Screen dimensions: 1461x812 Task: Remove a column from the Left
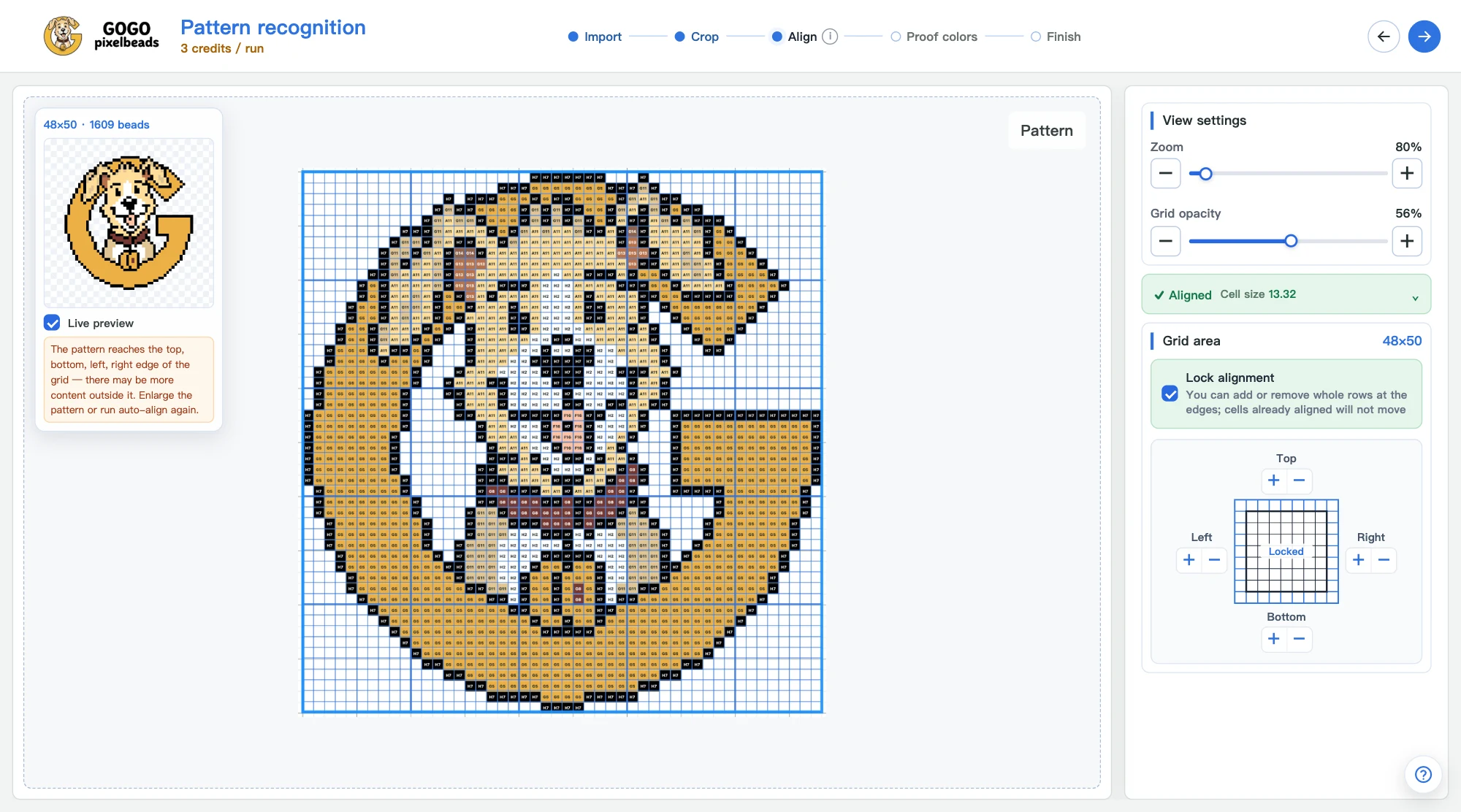coord(1214,560)
